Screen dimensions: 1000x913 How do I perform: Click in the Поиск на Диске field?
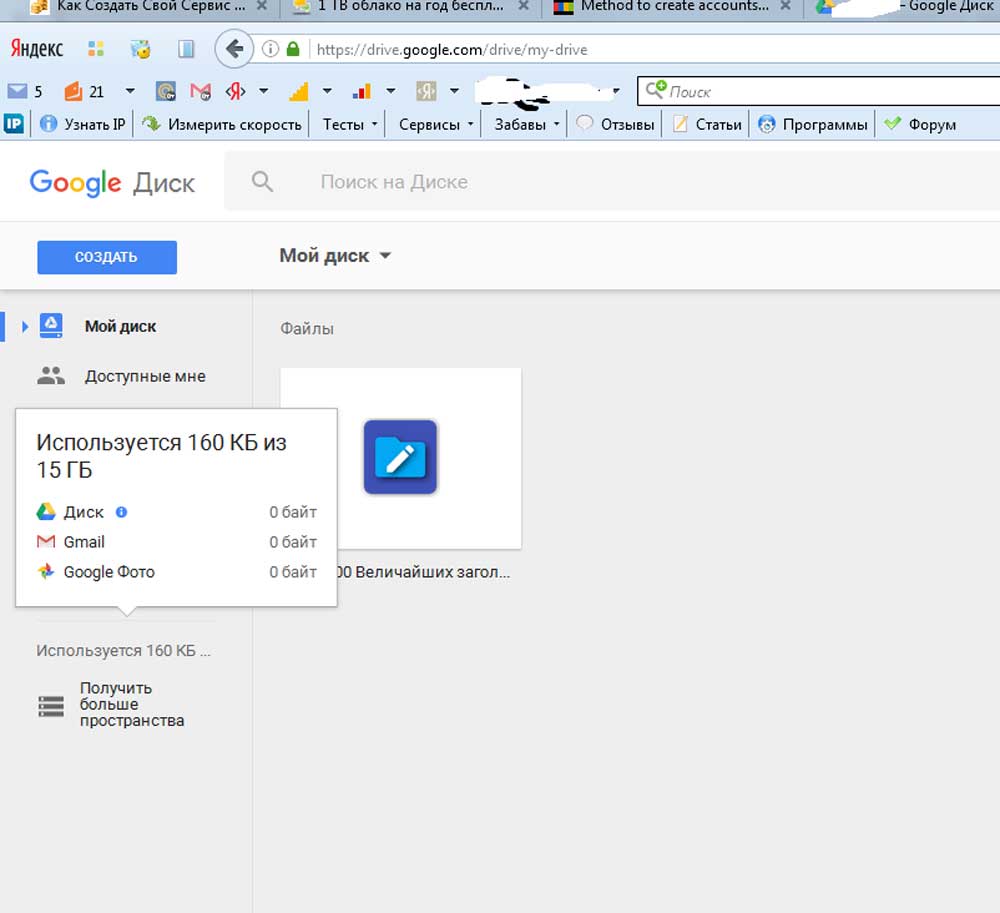612,182
